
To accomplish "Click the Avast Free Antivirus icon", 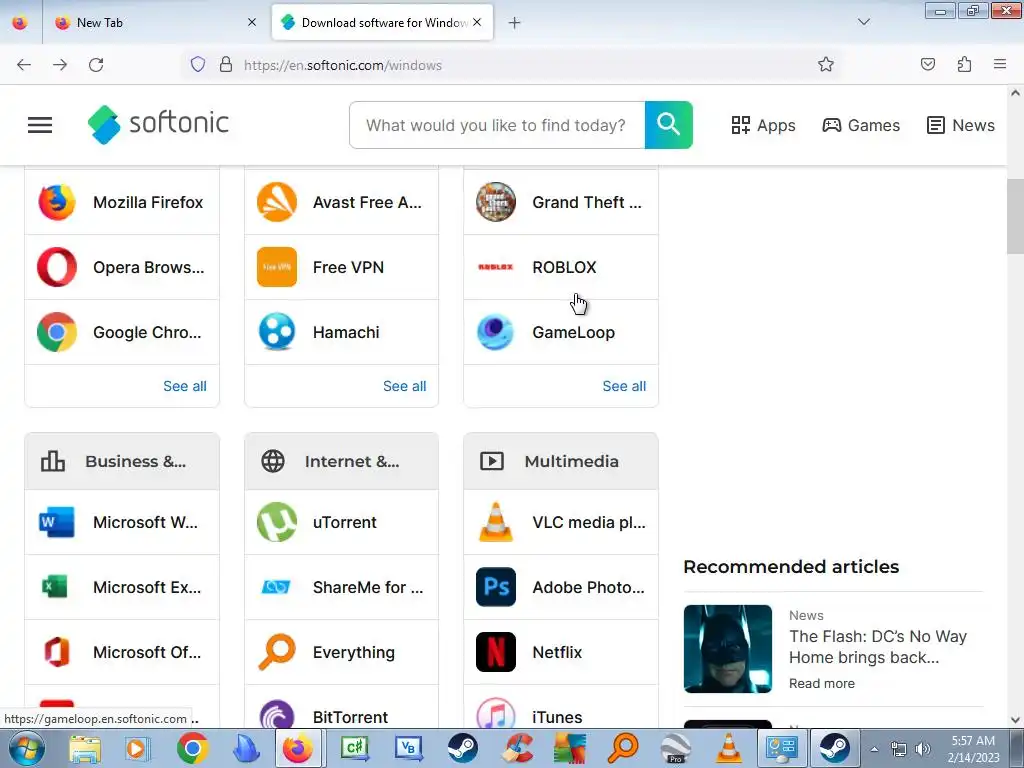I will [277, 202].
